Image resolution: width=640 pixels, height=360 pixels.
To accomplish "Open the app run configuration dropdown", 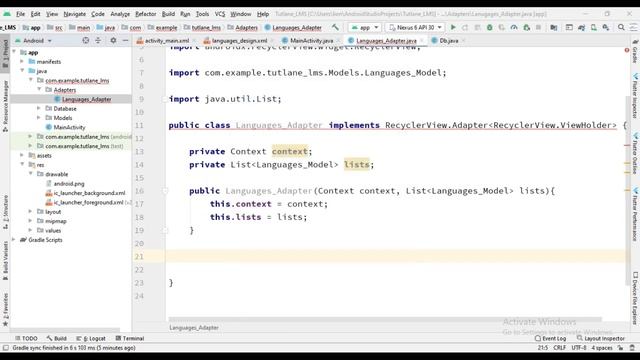I will click(365, 27).
